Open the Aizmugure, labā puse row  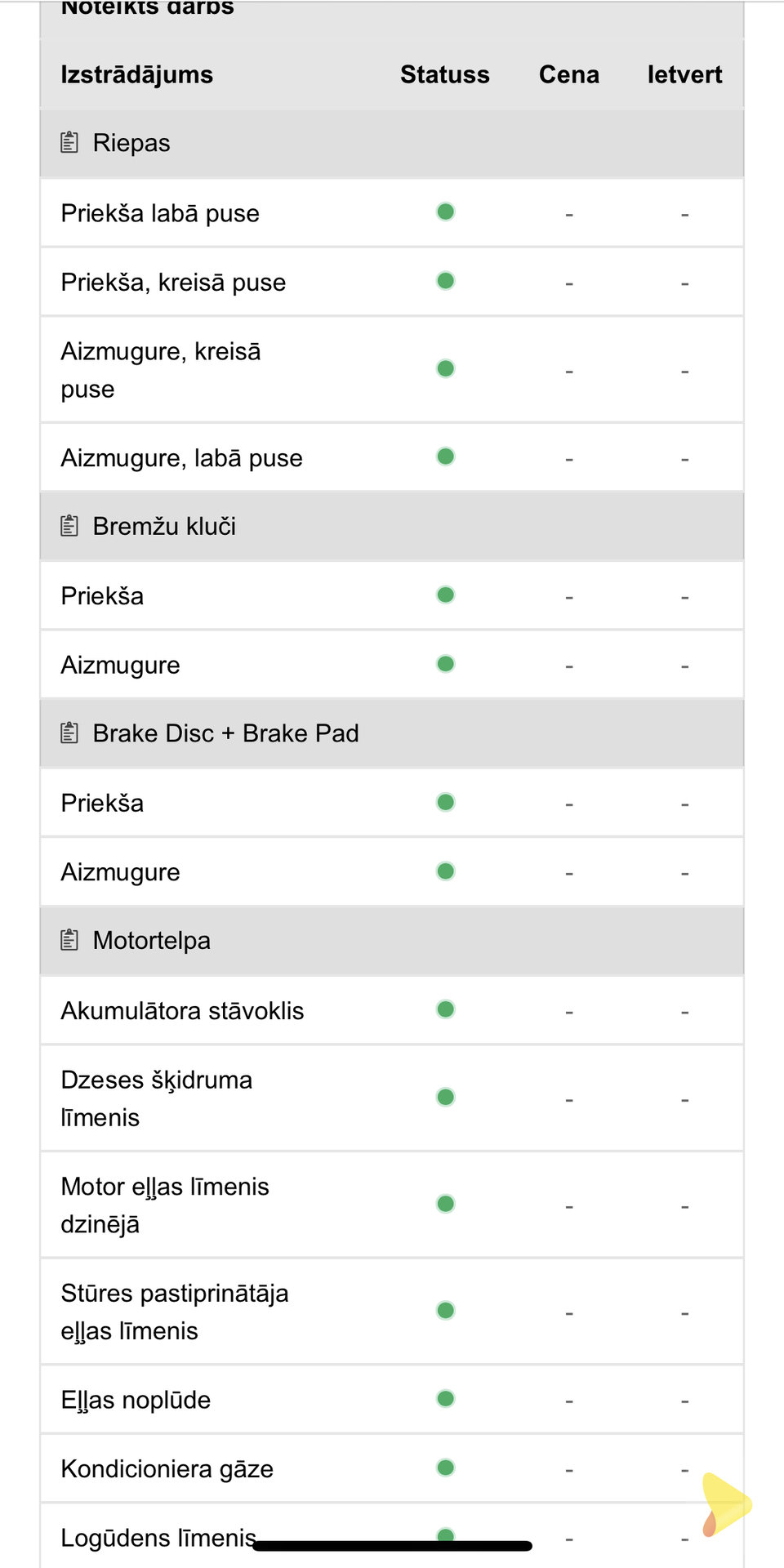pos(392,457)
